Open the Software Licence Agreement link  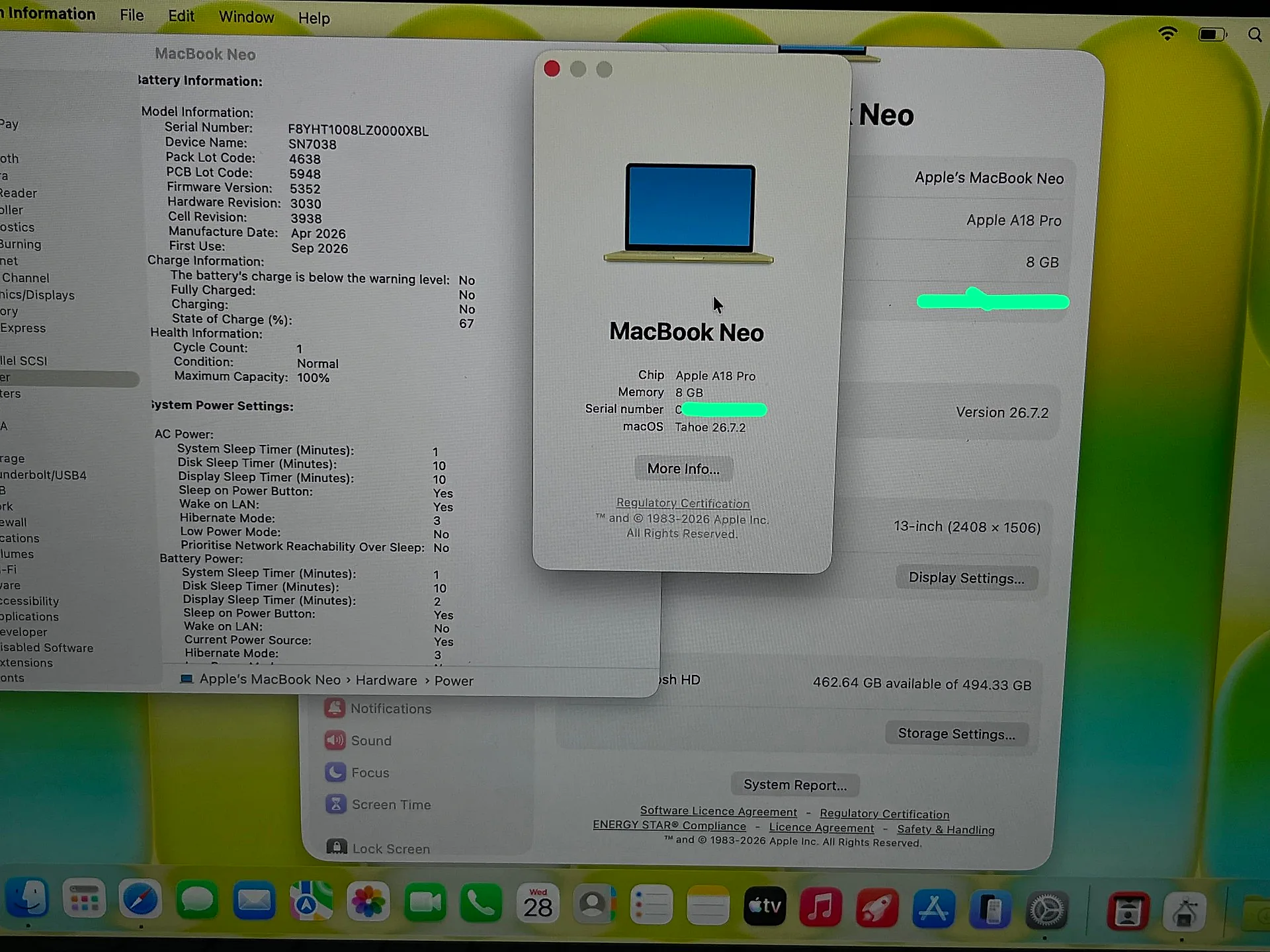click(718, 811)
